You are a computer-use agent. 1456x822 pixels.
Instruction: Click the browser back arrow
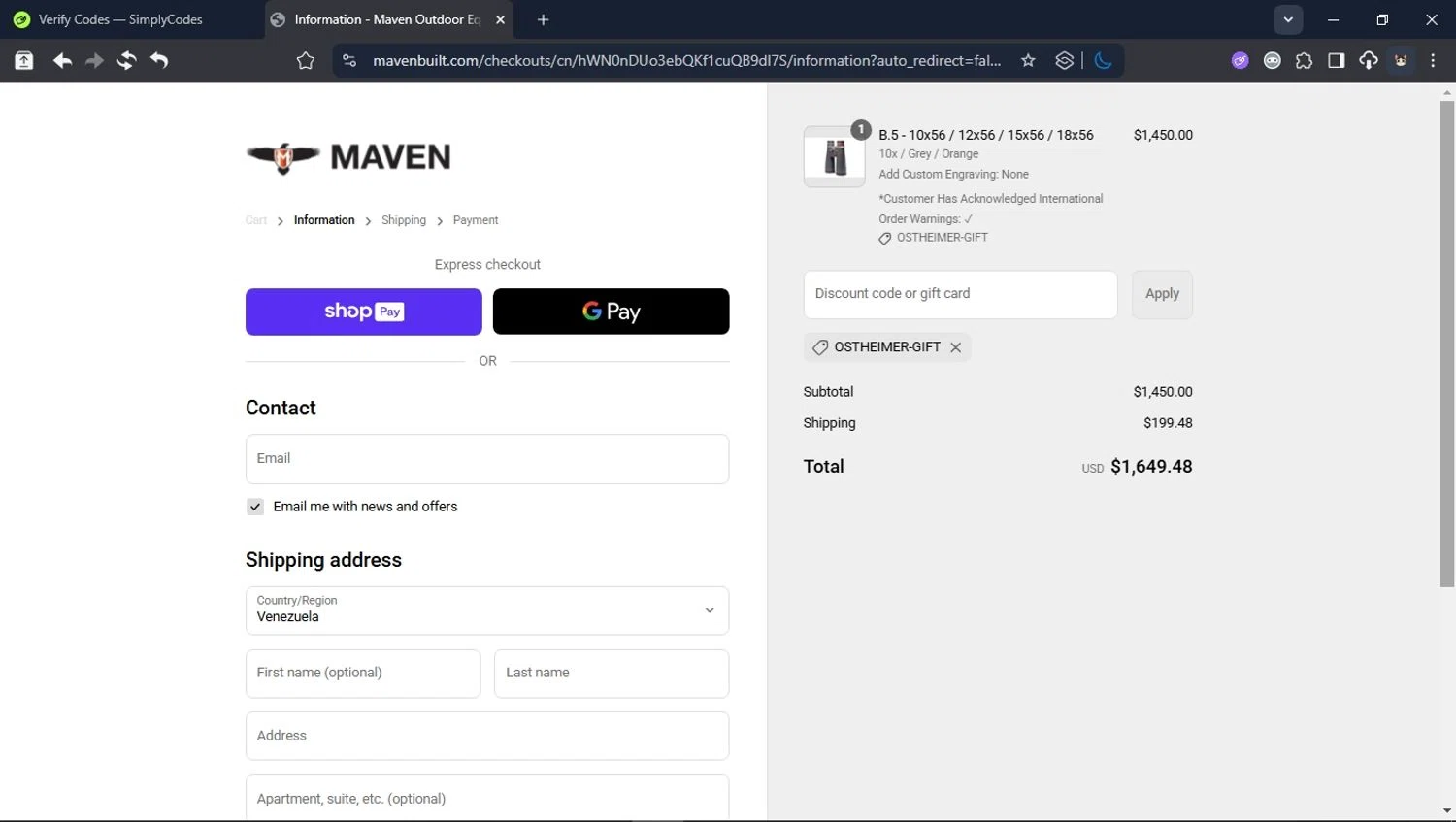62,60
